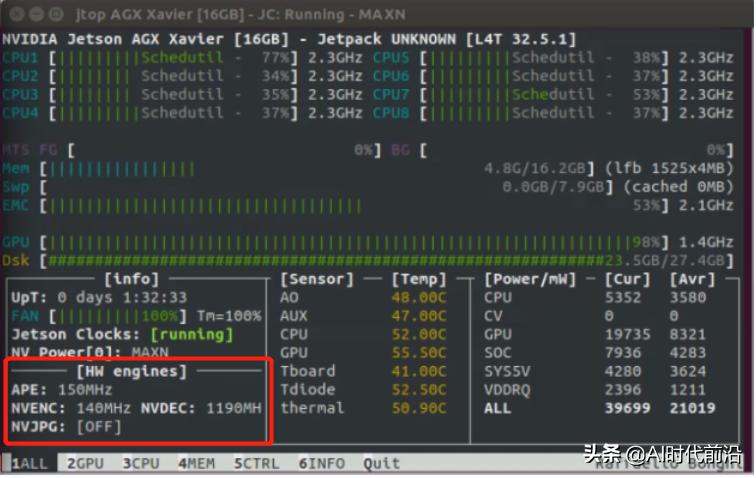The height and width of the screenshot is (478, 756).
Task: Click the Mem usage bar
Action: 317,169
